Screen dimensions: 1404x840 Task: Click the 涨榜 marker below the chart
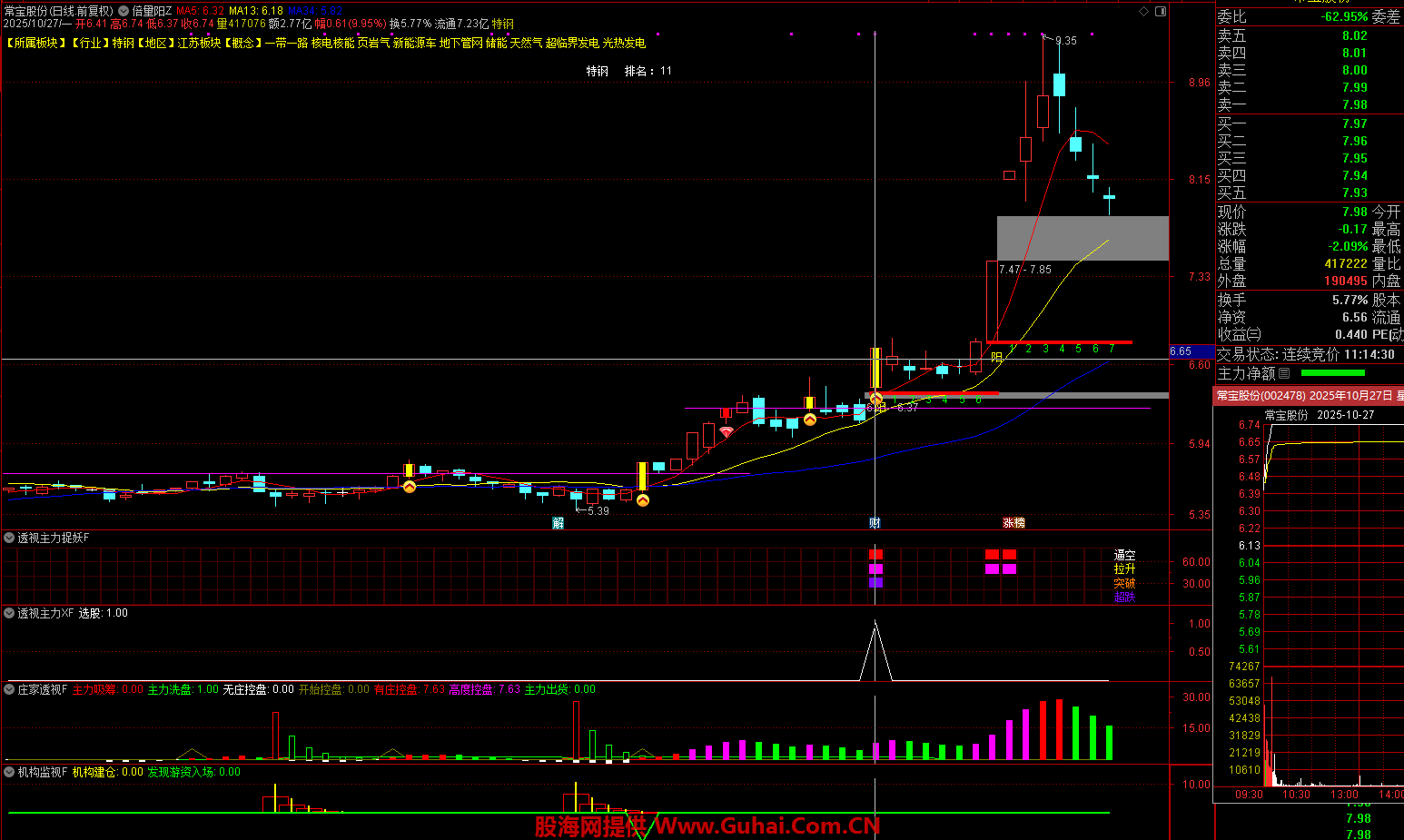click(x=1013, y=523)
